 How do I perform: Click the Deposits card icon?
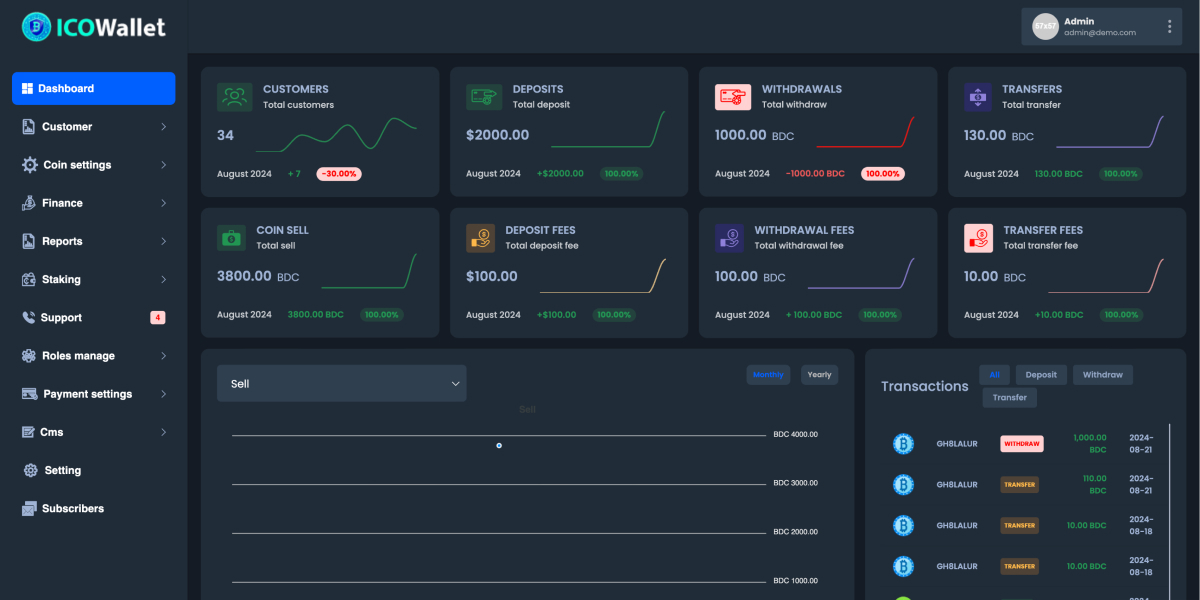482,96
